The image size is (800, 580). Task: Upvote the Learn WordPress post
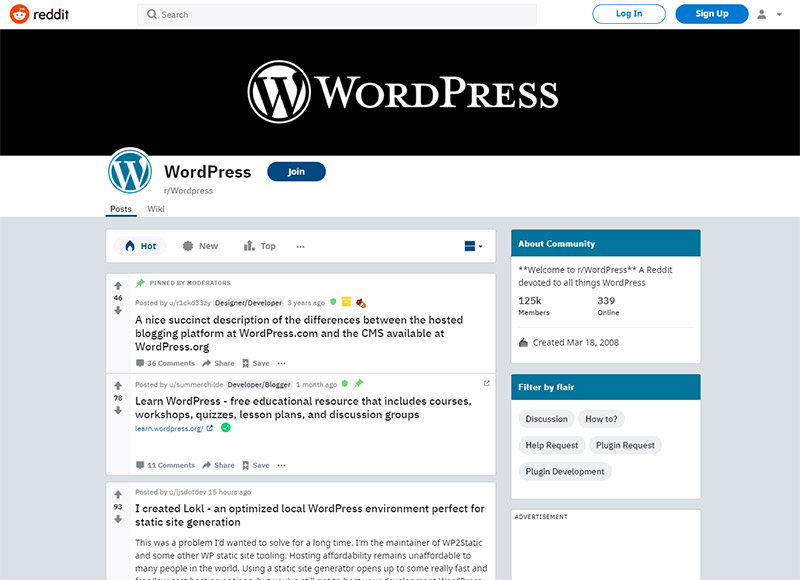118,386
